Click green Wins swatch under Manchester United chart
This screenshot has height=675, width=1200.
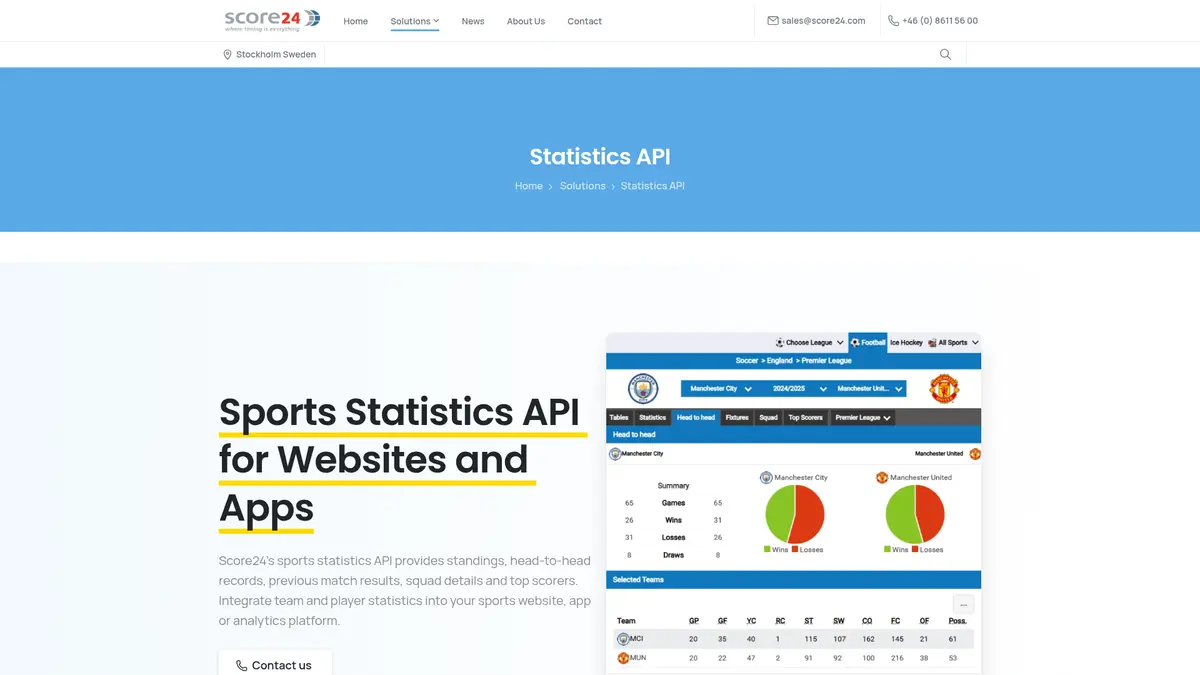887,549
